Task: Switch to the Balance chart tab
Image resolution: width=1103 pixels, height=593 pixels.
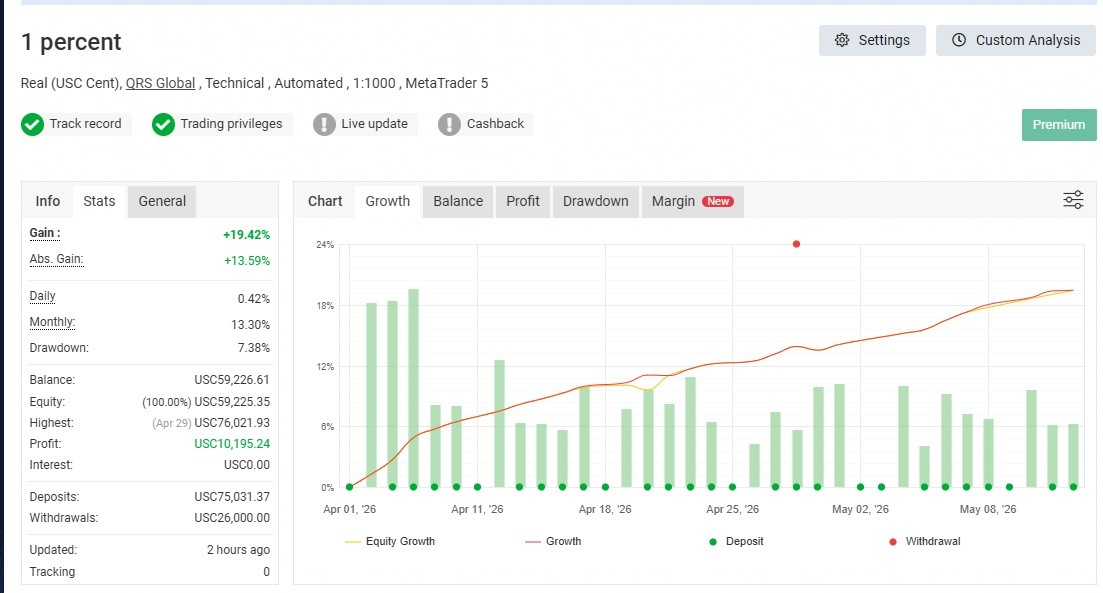Action: click(458, 201)
